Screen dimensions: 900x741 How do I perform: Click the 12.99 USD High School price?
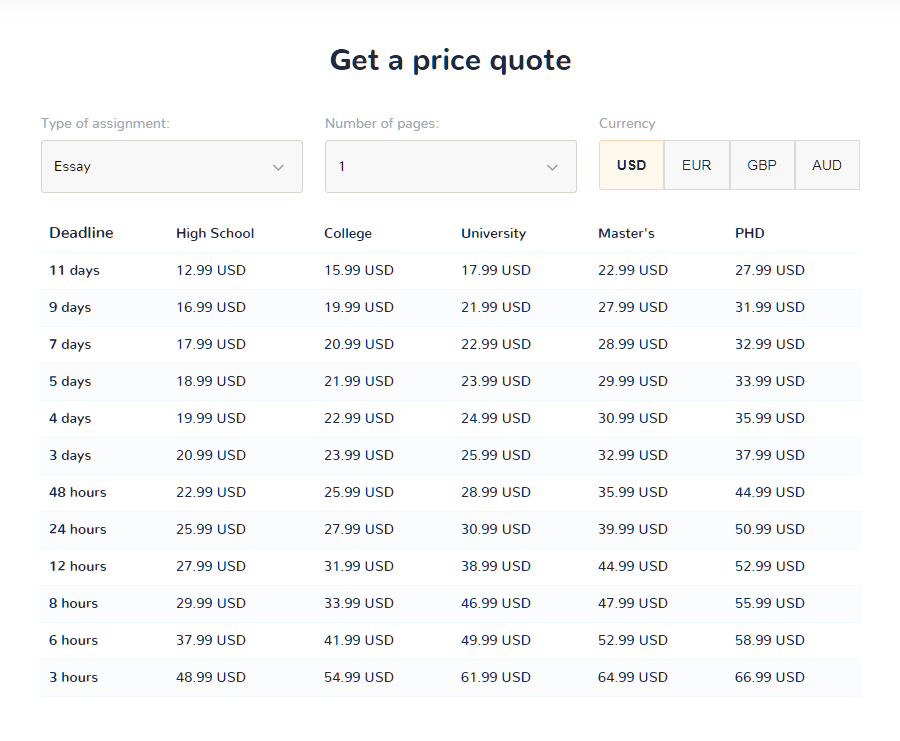pos(211,270)
